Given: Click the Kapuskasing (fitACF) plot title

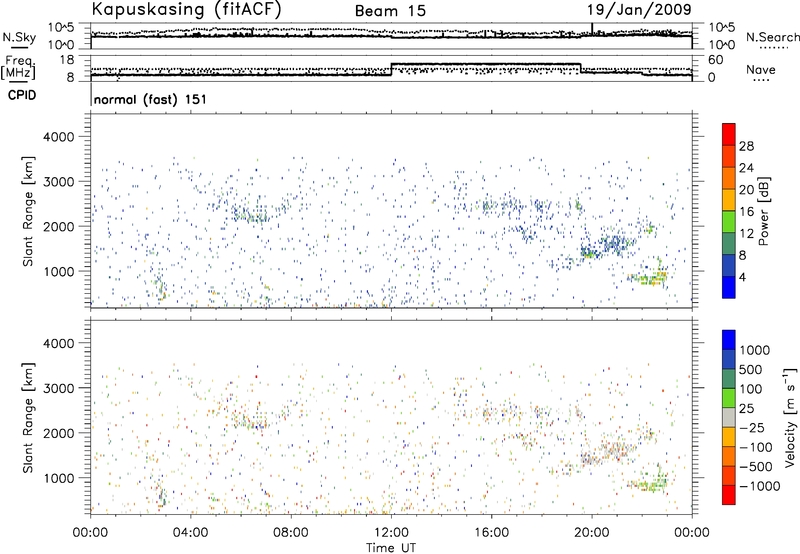Looking at the screenshot, I should point(186,9).
